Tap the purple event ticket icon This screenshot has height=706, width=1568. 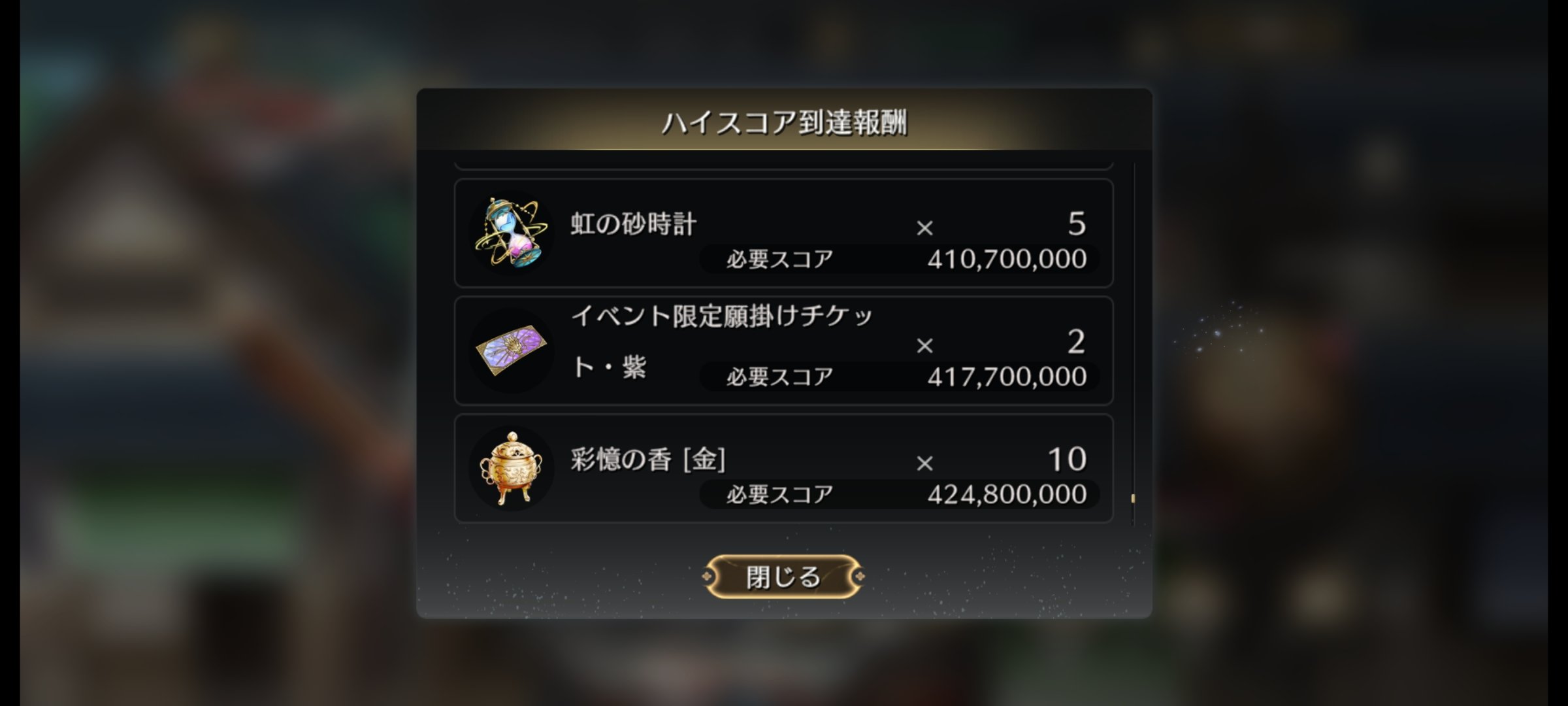(511, 350)
